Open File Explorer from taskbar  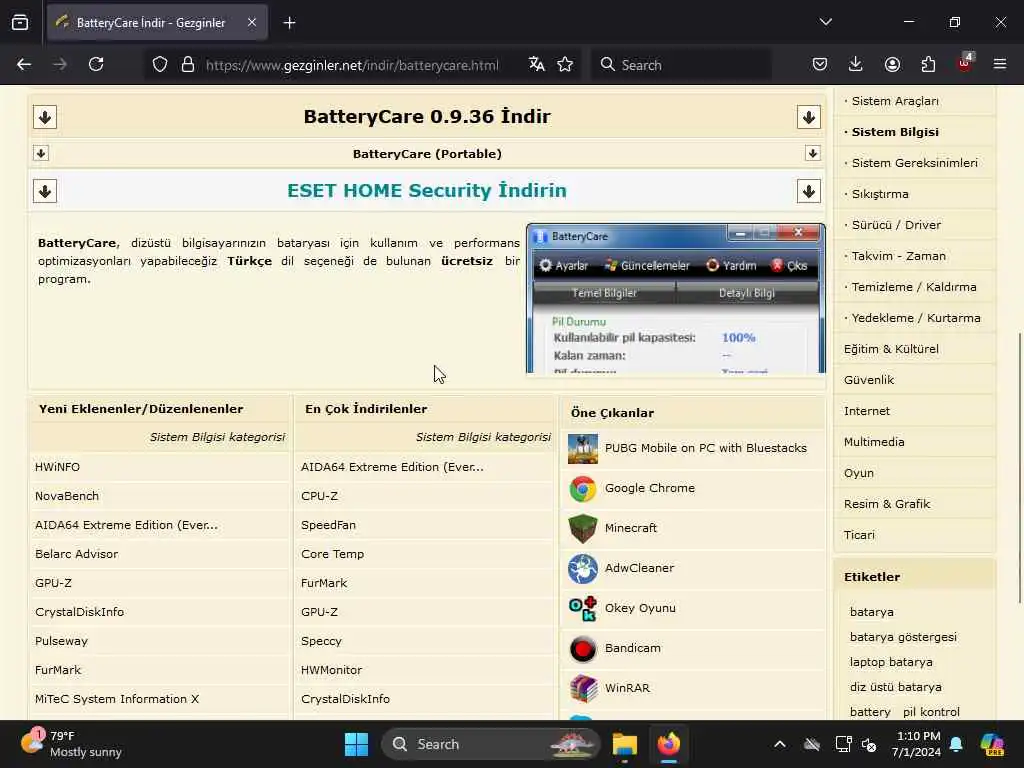pyautogui.click(x=624, y=744)
